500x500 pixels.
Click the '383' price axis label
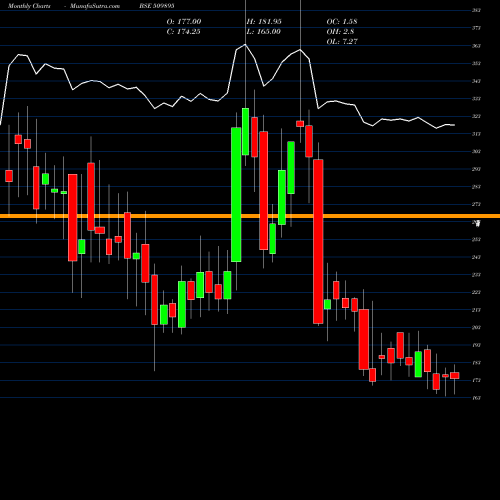click(x=476, y=10)
